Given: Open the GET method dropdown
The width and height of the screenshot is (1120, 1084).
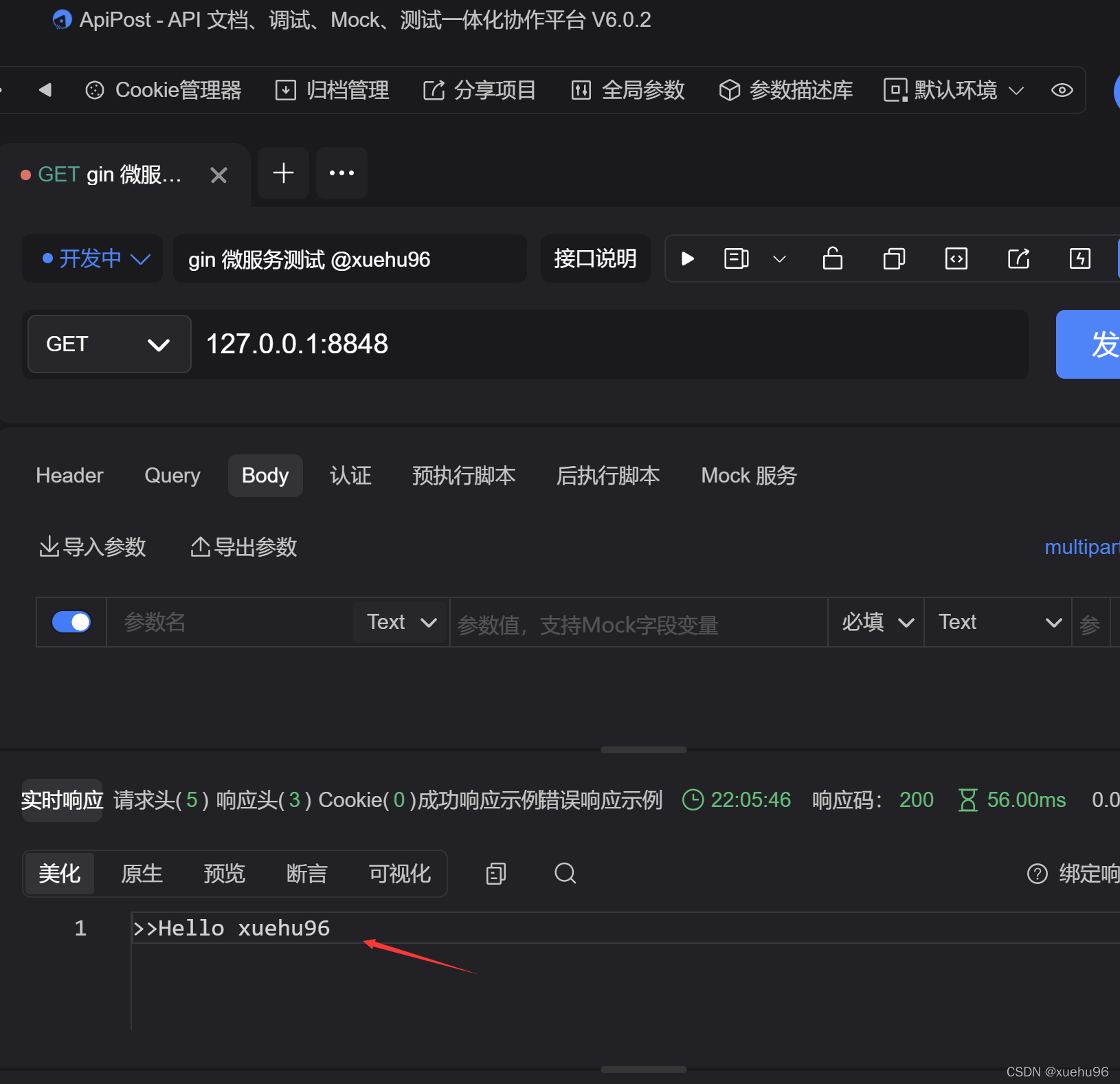Looking at the screenshot, I should (x=109, y=344).
